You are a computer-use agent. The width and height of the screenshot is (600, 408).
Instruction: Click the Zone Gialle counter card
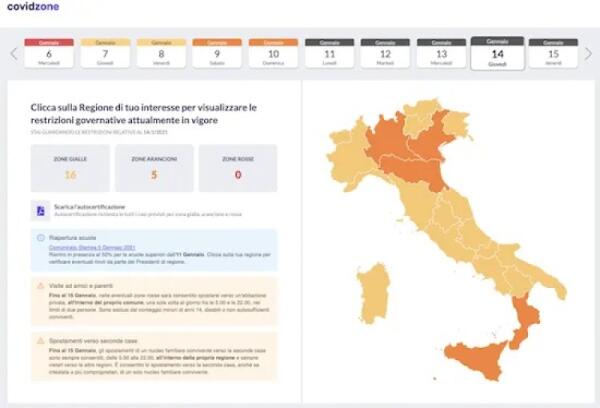(x=70, y=169)
